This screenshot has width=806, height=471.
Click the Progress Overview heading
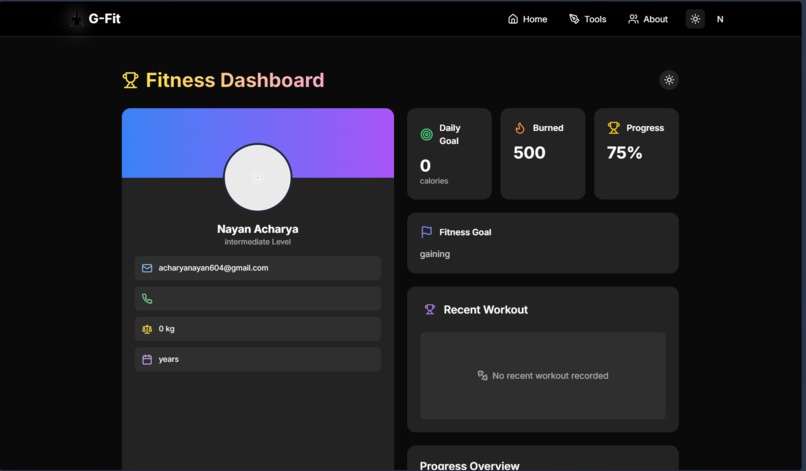click(x=469, y=465)
